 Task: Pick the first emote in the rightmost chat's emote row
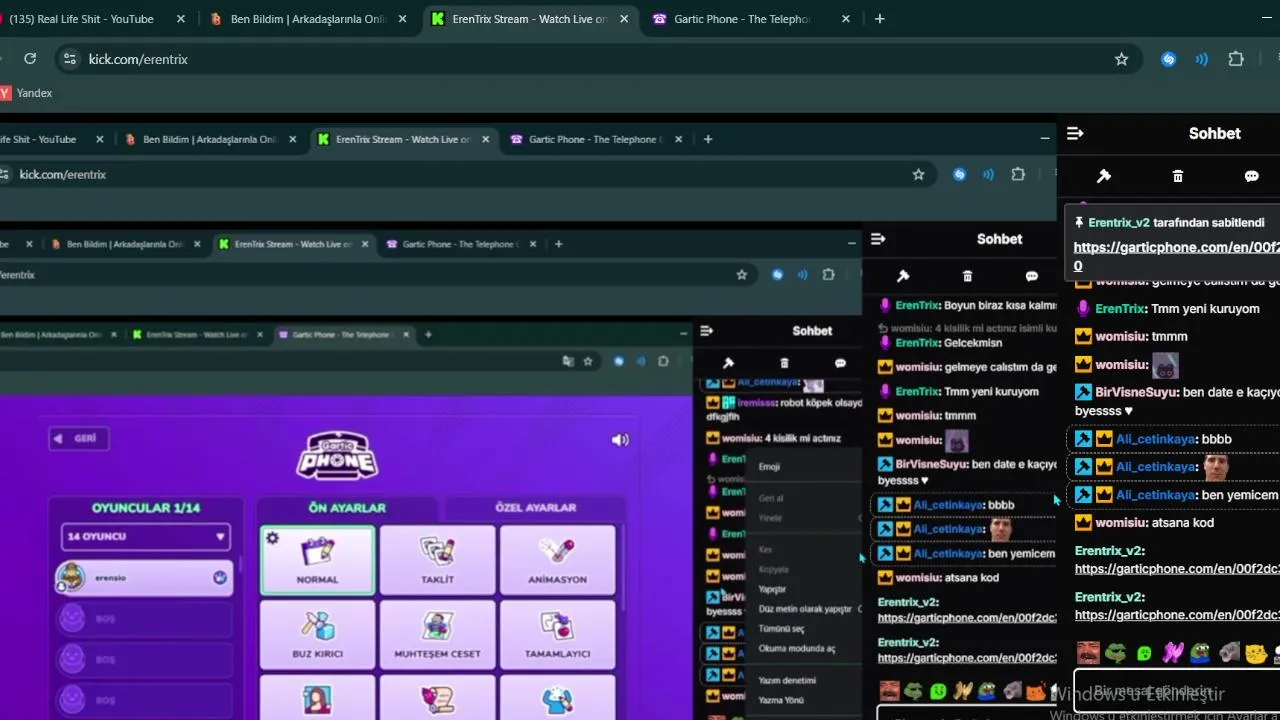point(1088,653)
